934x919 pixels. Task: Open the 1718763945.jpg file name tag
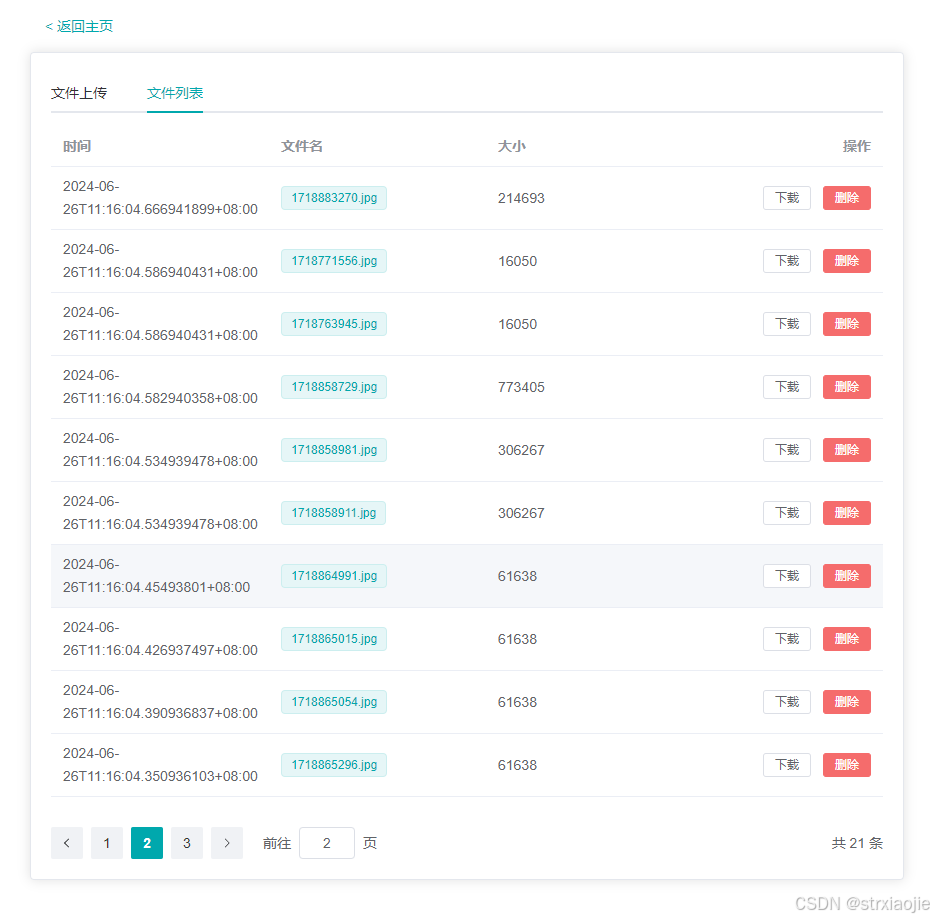(333, 324)
